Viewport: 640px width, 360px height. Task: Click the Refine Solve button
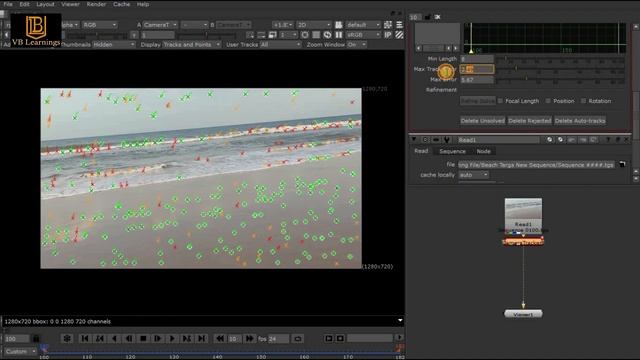(478, 101)
